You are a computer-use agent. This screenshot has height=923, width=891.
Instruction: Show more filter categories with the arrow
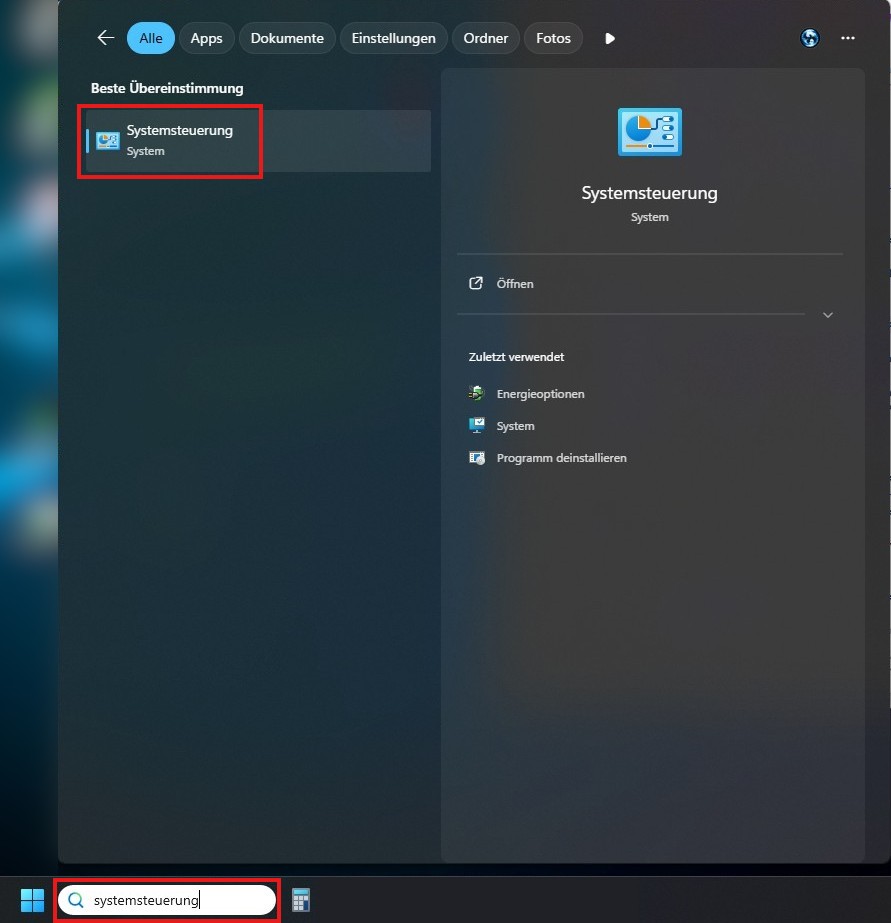610,38
